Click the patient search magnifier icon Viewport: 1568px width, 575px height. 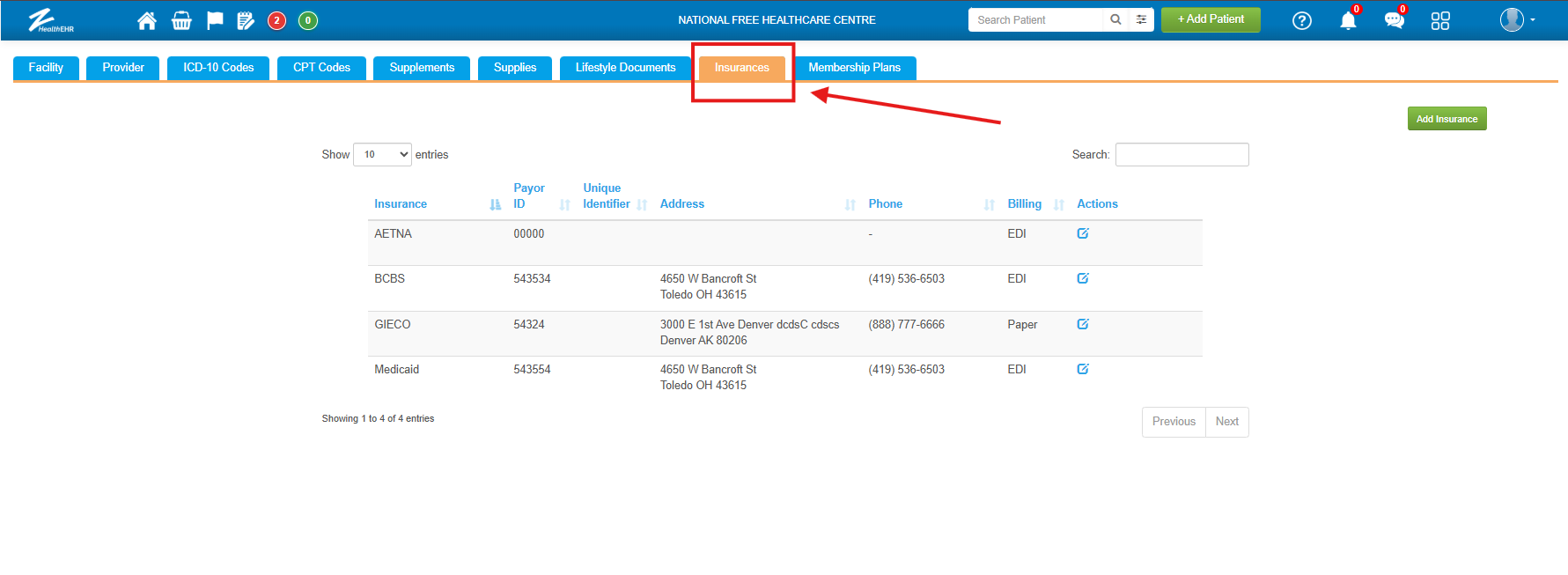(x=1115, y=19)
